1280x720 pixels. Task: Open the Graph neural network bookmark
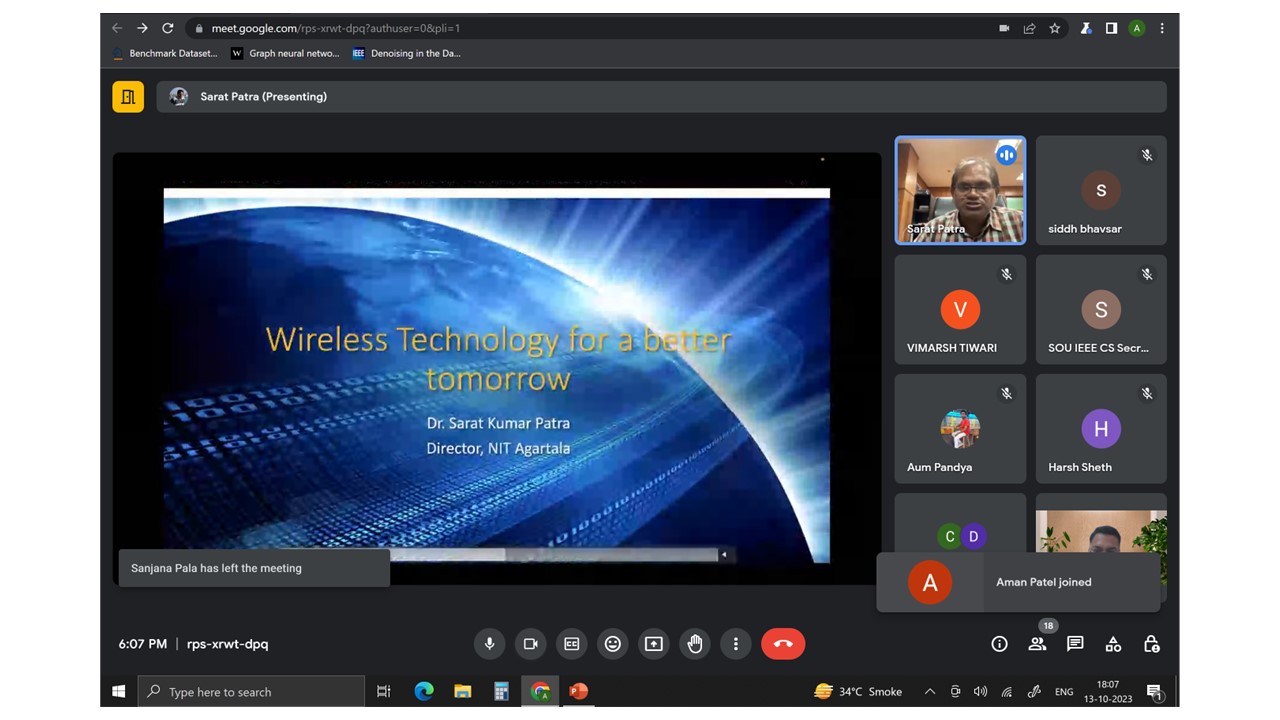[286, 54]
